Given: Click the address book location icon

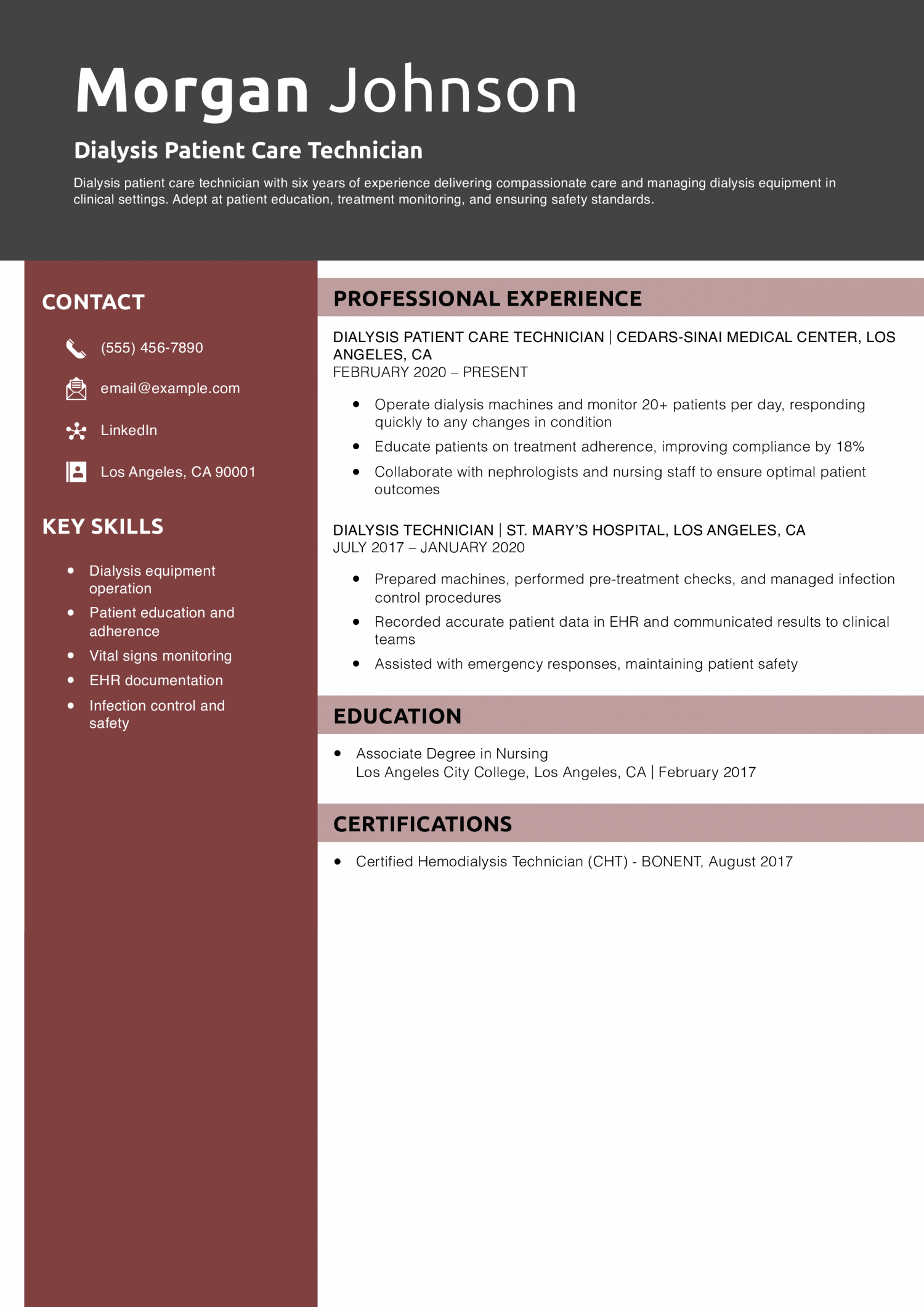Looking at the screenshot, I should tap(76, 472).
